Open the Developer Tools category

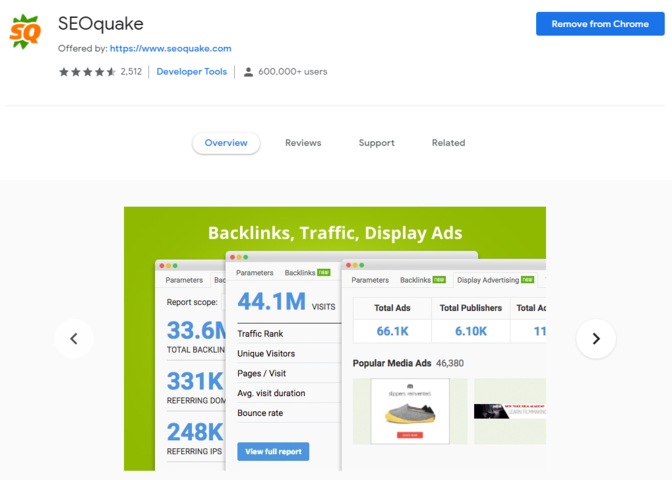click(x=192, y=72)
